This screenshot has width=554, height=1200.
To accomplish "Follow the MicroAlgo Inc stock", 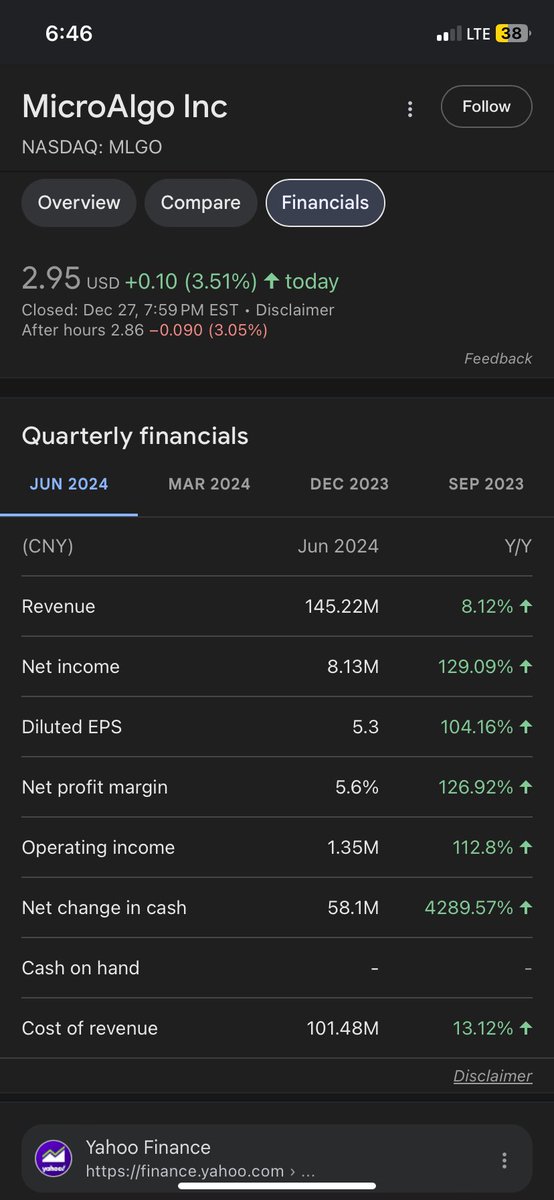I will pyautogui.click(x=486, y=106).
